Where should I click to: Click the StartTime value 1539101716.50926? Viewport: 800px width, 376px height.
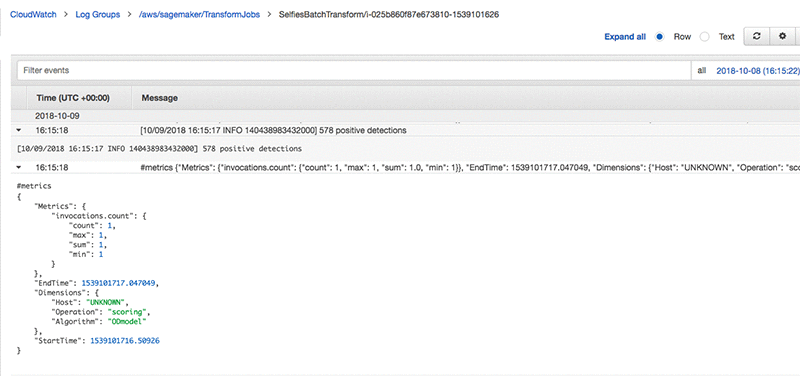(x=124, y=340)
